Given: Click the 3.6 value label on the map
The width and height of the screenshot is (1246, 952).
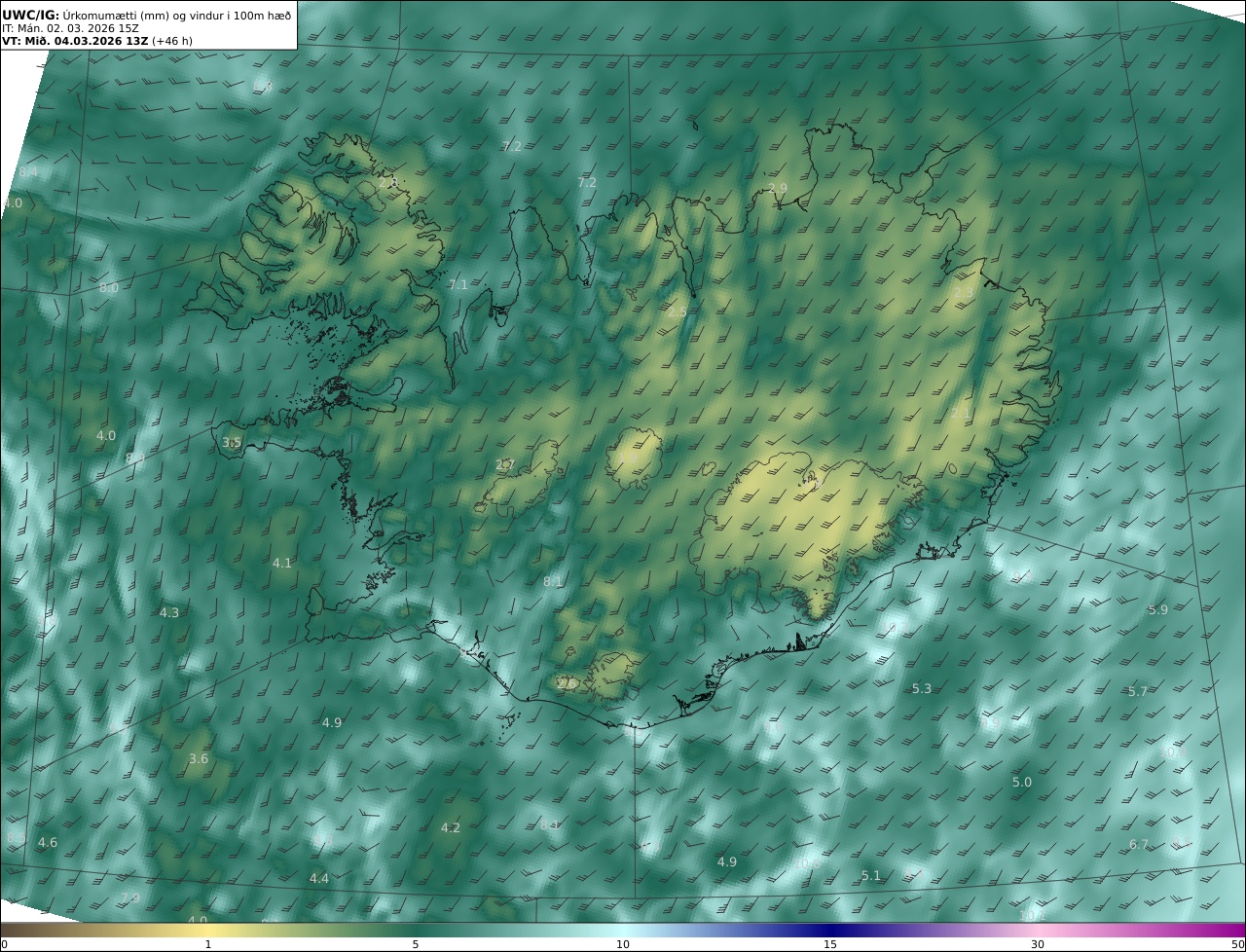Looking at the screenshot, I should [x=199, y=759].
